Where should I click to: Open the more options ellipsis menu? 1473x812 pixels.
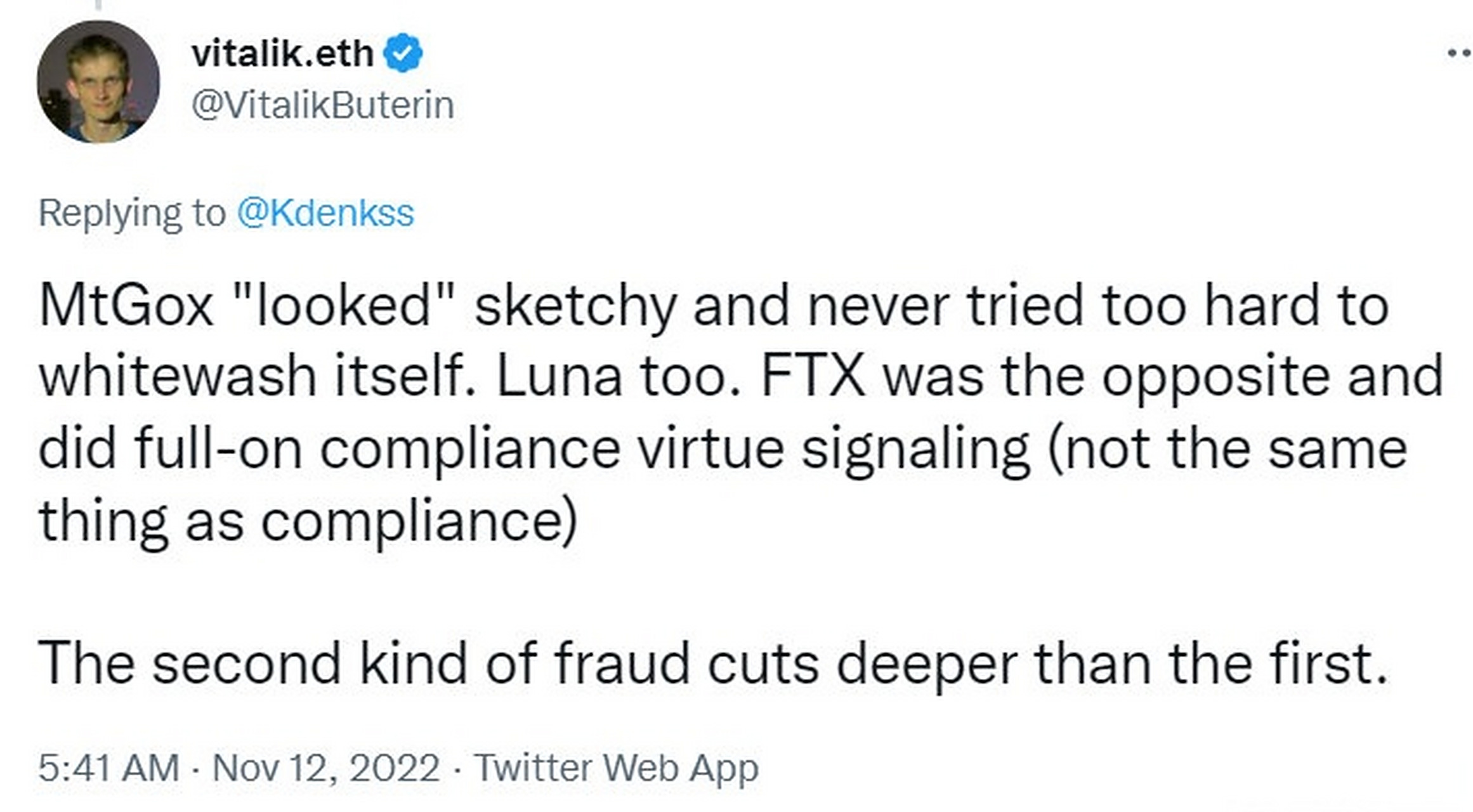1460,54
